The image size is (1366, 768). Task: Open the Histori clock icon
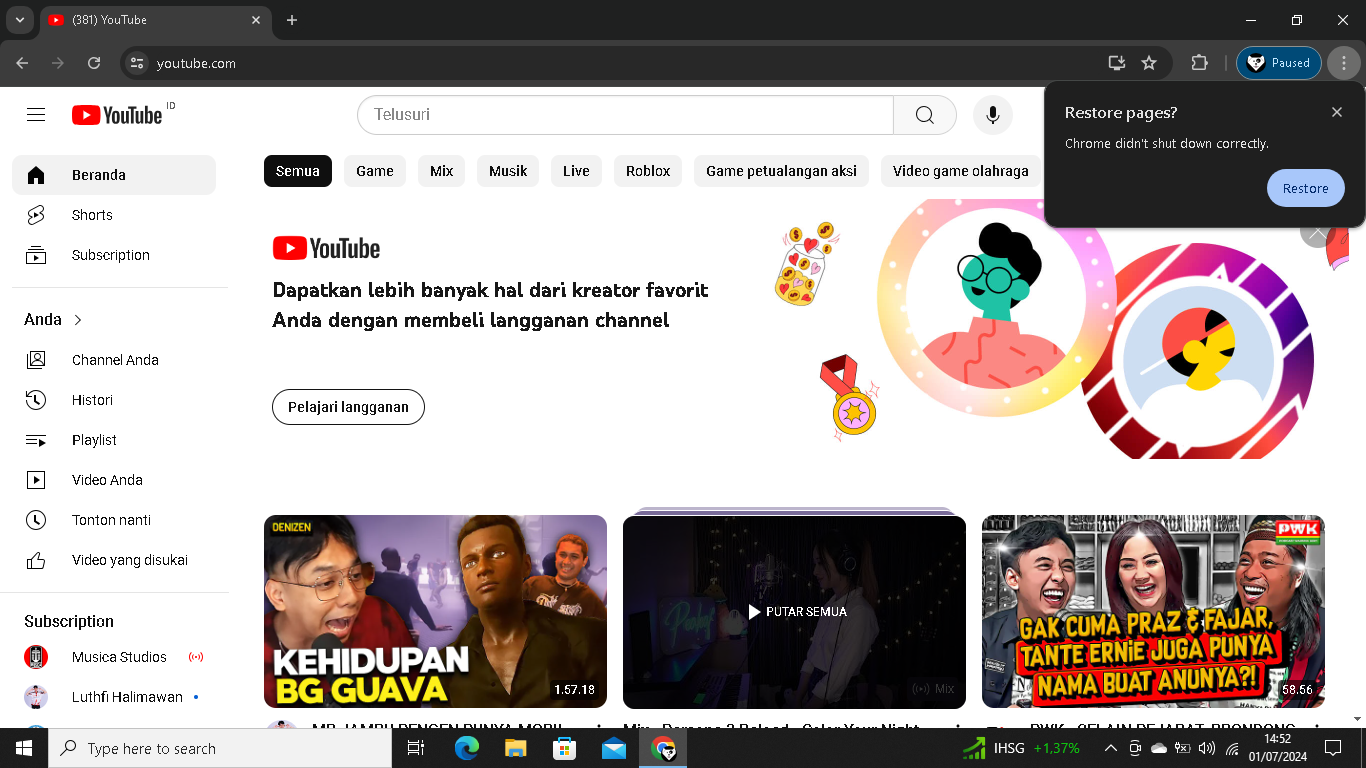36,400
